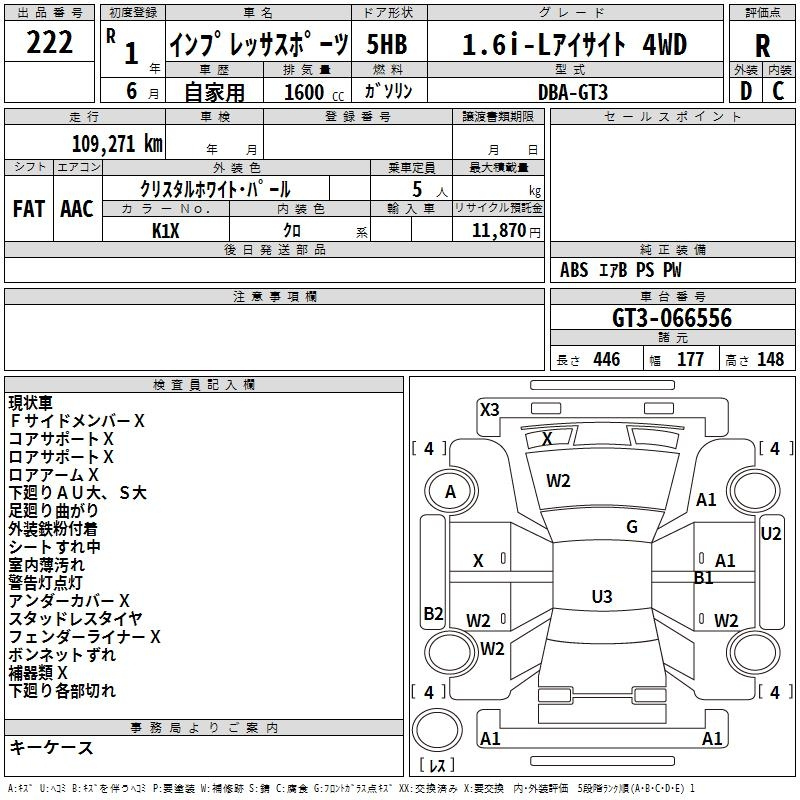Screen dimensions: 800x800
Task: Click the wheel circle labeled A
Action: 450,491
